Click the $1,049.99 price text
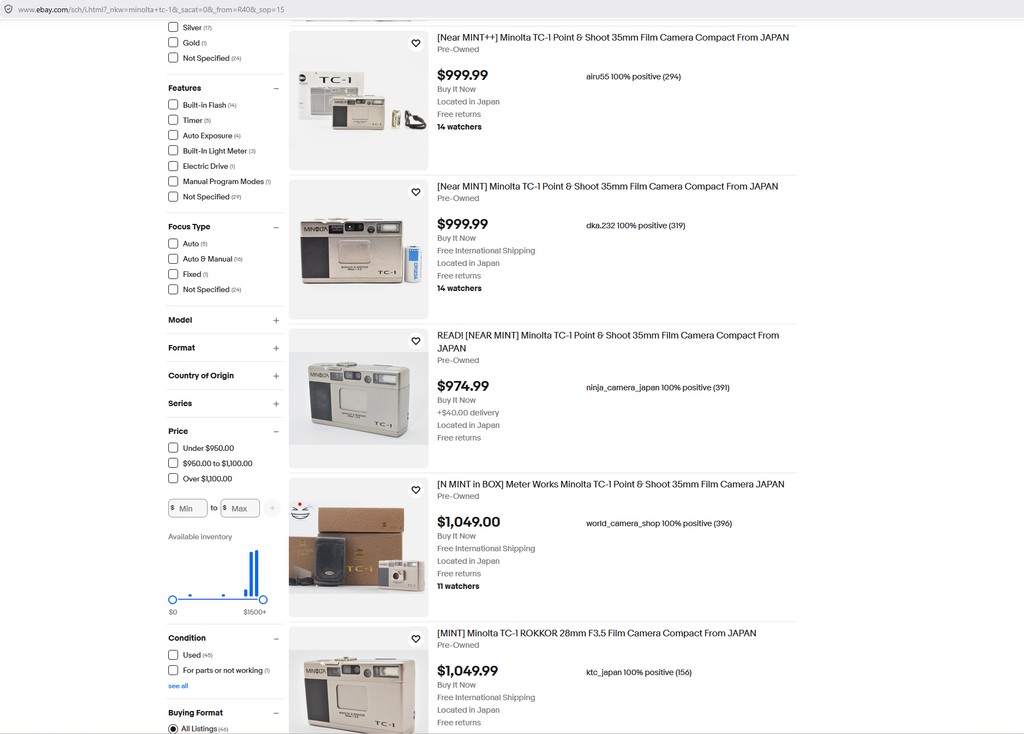The width and height of the screenshot is (1024, 734). (467, 671)
